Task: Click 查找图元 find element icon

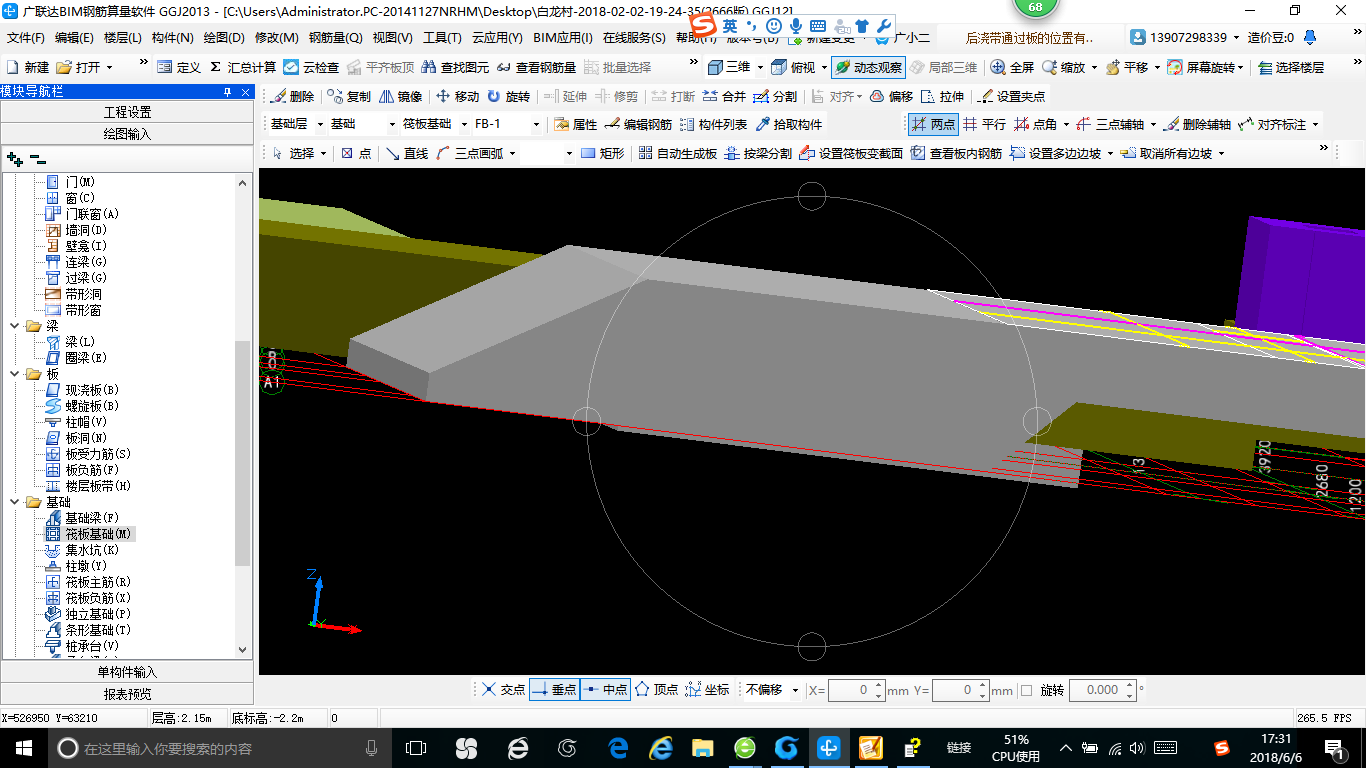Action: 456,68
